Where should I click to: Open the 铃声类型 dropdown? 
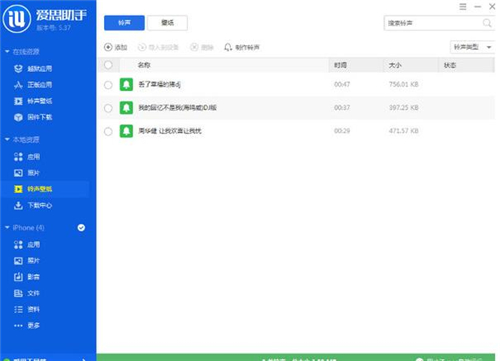472,47
